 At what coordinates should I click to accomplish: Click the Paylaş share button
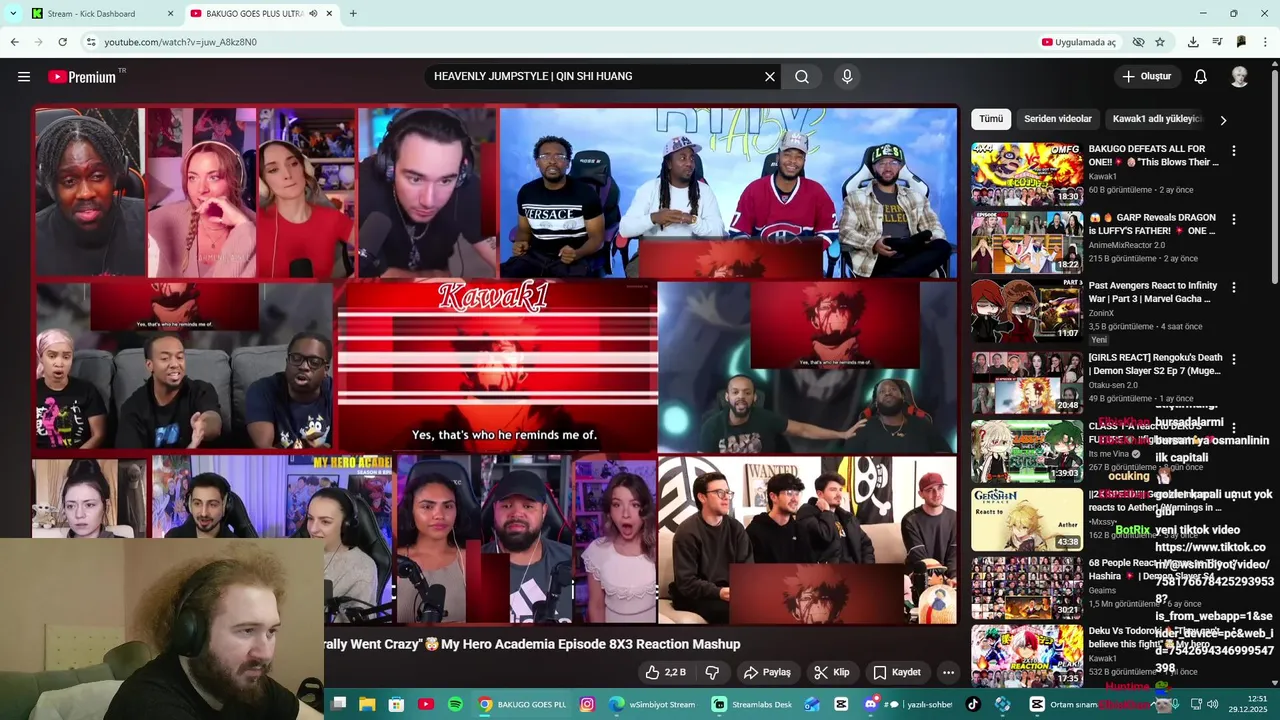[x=767, y=672]
